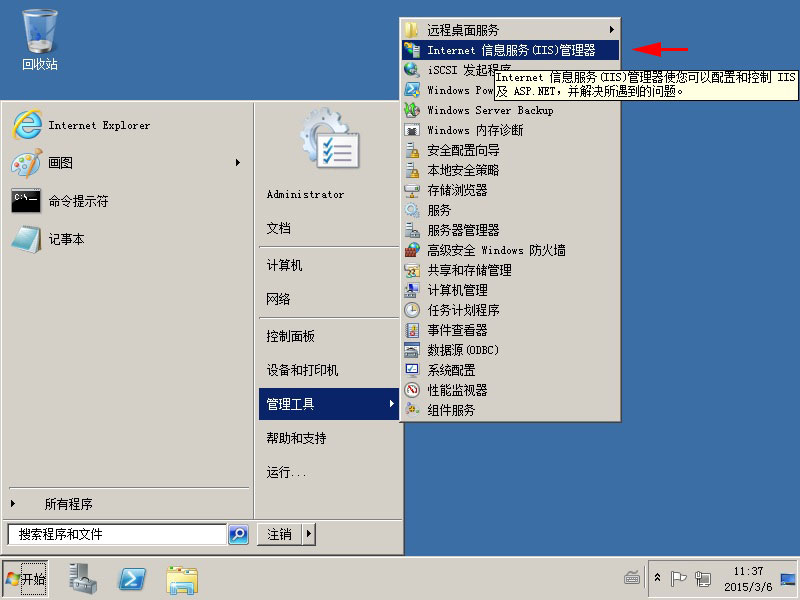Image resolution: width=800 pixels, height=600 pixels.
Task: Click the Show Desktop button in taskbar corner
Action: tap(787, 579)
